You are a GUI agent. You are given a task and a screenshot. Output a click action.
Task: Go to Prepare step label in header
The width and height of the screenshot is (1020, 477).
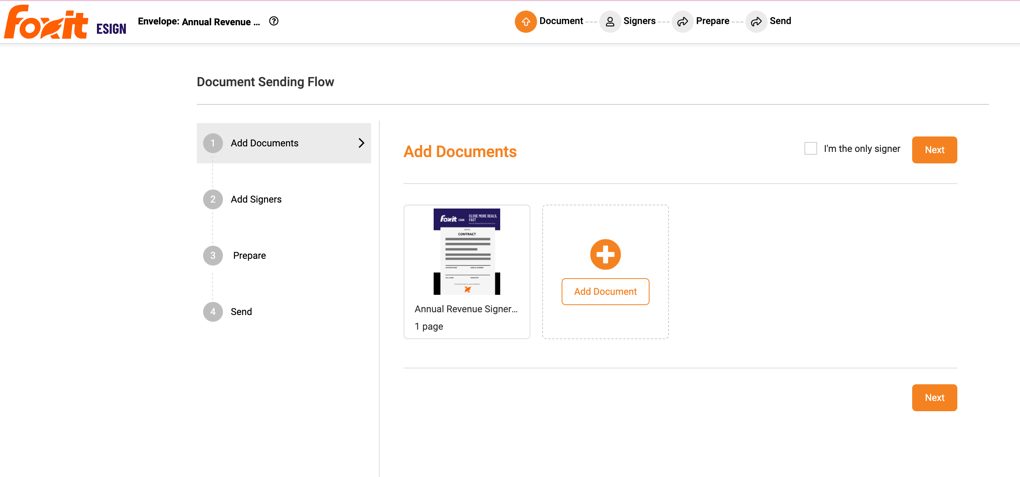pos(712,21)
